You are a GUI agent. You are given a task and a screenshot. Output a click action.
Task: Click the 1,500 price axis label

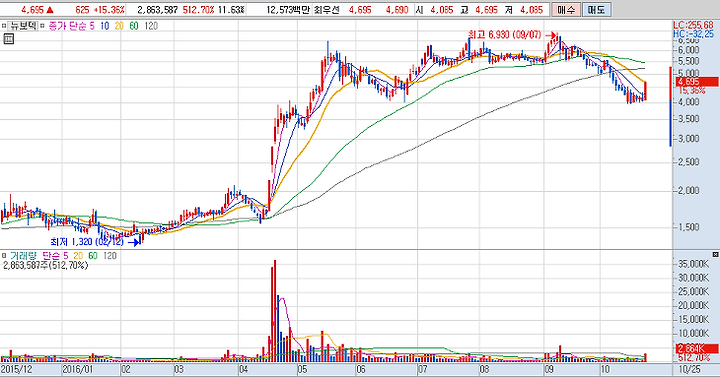(x=688, y=226)
